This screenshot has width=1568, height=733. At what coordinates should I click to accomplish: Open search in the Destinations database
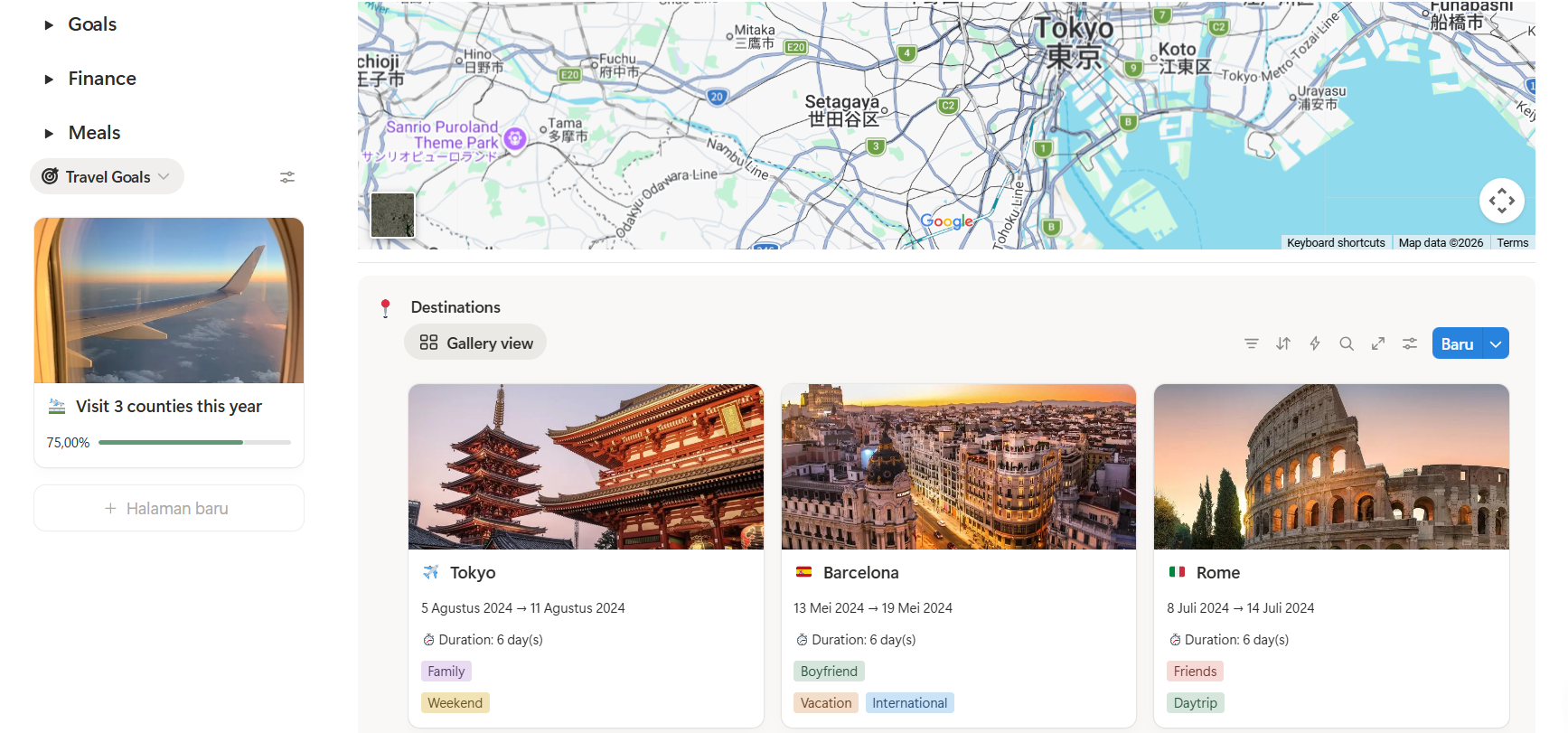(x=1347, y=343)
